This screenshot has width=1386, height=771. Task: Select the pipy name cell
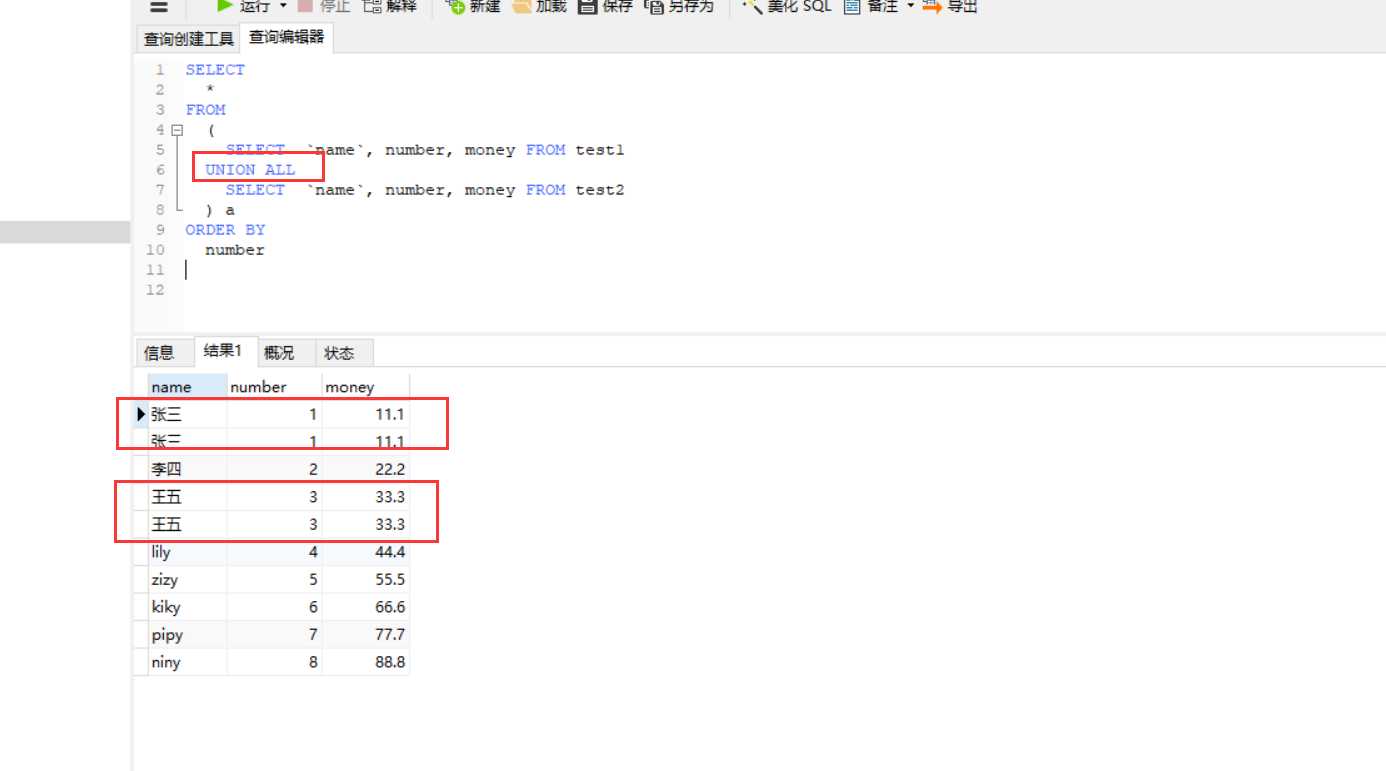[x=187, y=634]
